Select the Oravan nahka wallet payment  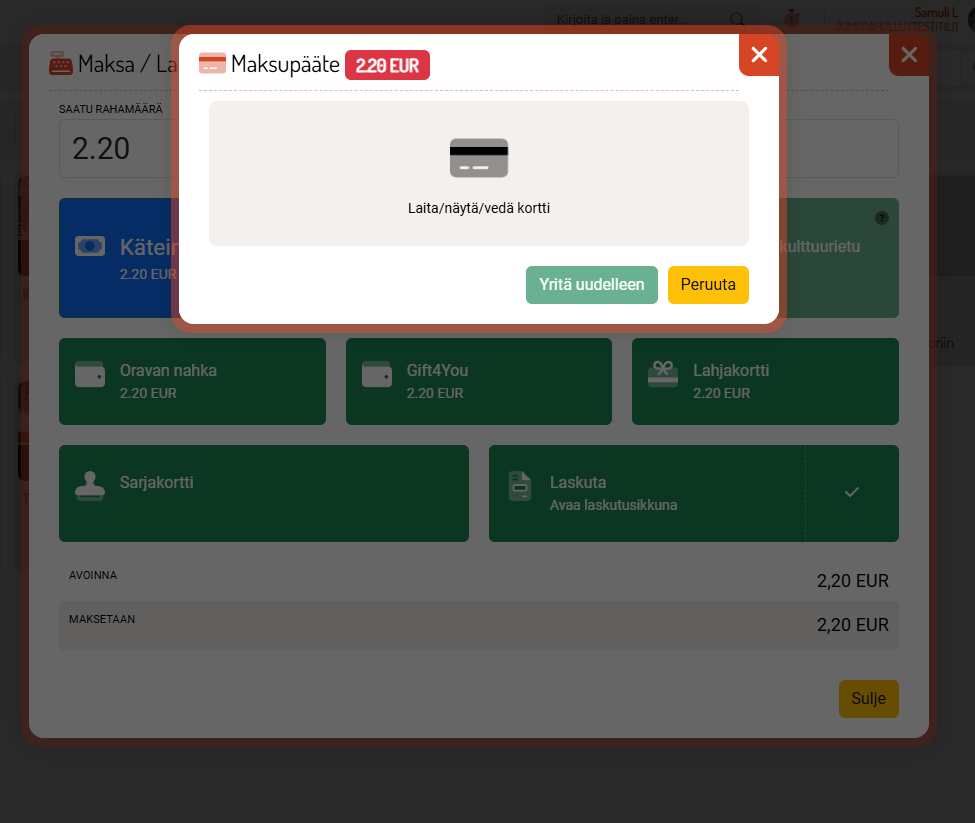click(x=192, y=381)
